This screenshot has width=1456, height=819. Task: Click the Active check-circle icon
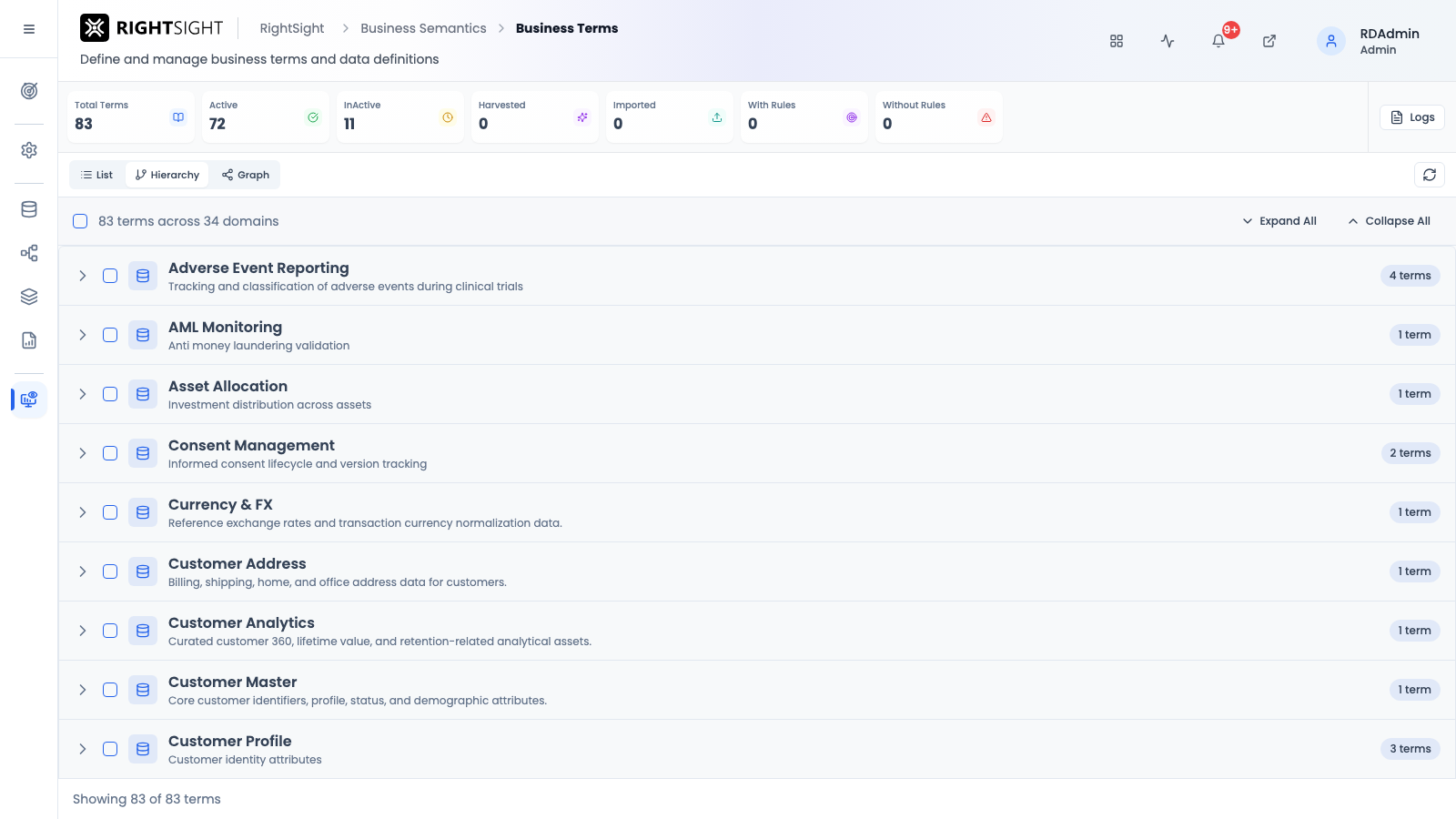point(313,117)
